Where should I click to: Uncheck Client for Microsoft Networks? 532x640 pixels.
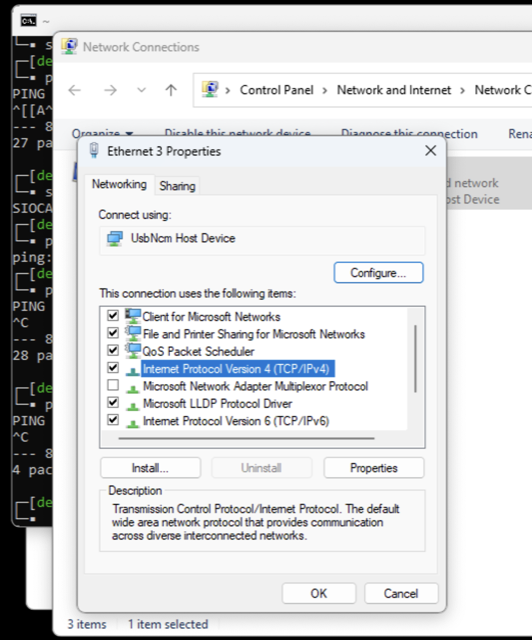(x=113, y=315)
